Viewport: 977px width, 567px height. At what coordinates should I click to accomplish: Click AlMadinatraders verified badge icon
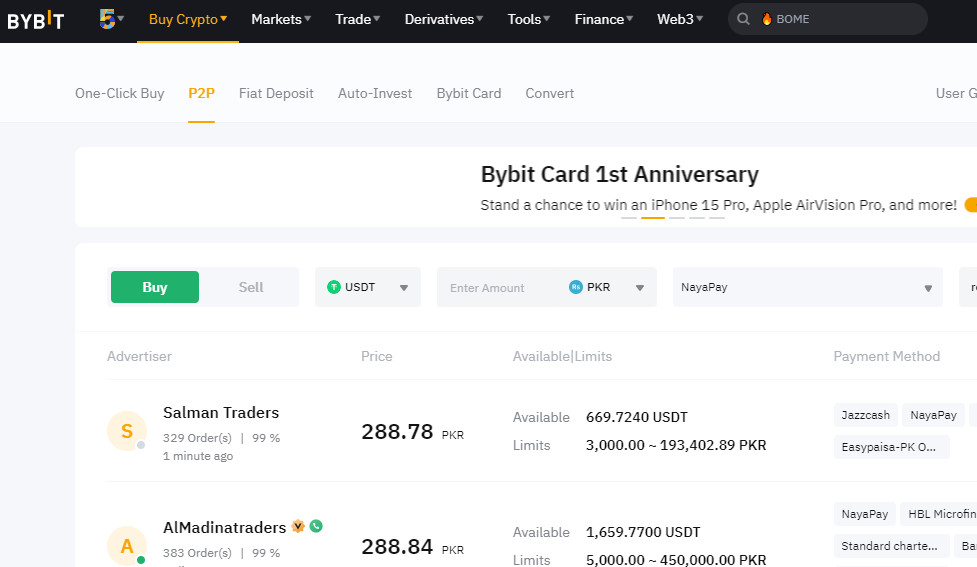point(298,526)
